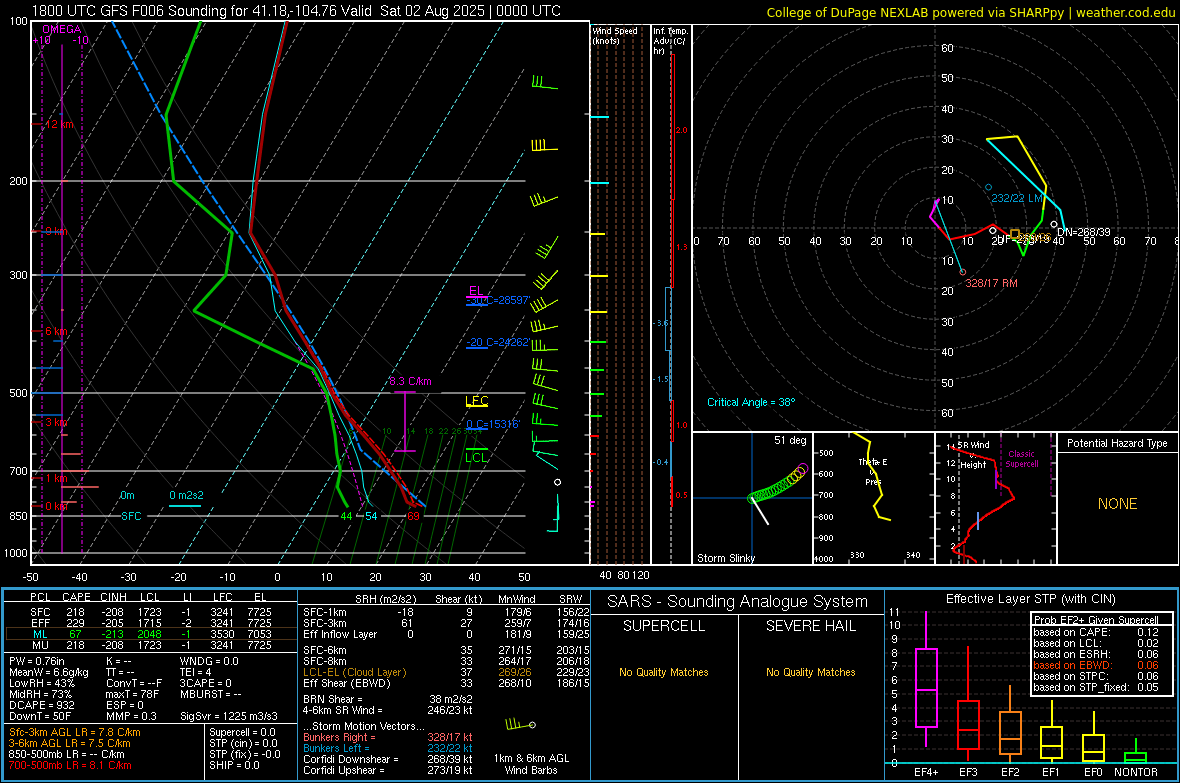Screen dimensions: 1180x783
Task: Select the highlighted ML parcel row
Action: 151,634
